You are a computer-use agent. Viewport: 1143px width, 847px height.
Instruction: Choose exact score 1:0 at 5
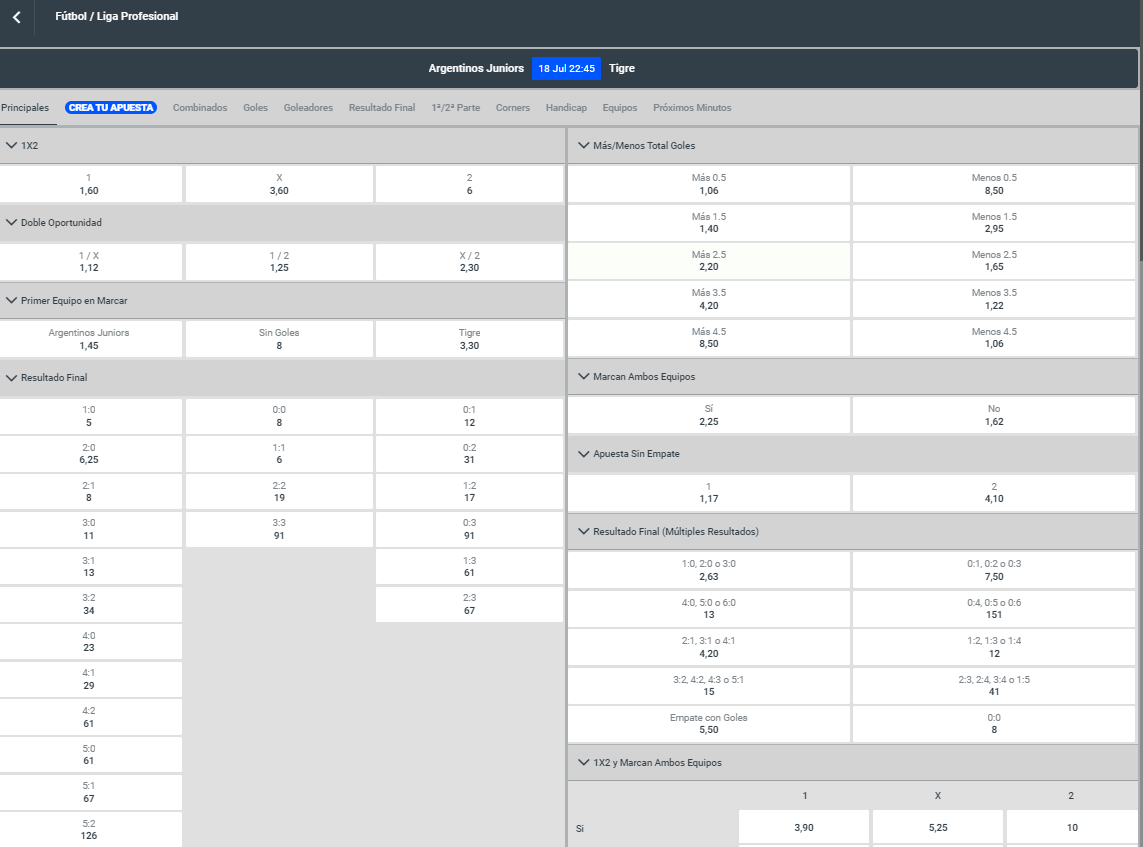click(x=89, y=415)
